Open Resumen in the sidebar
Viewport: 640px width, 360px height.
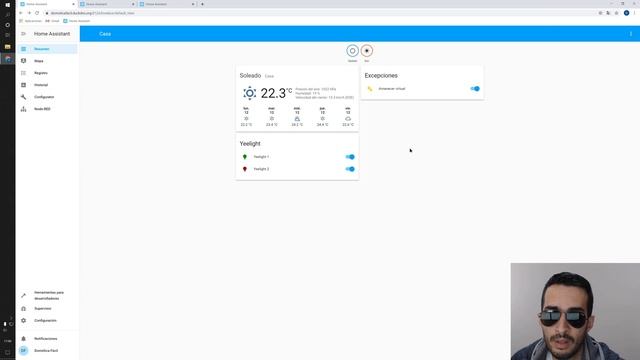pyautogui.click(x=47, y=49)
